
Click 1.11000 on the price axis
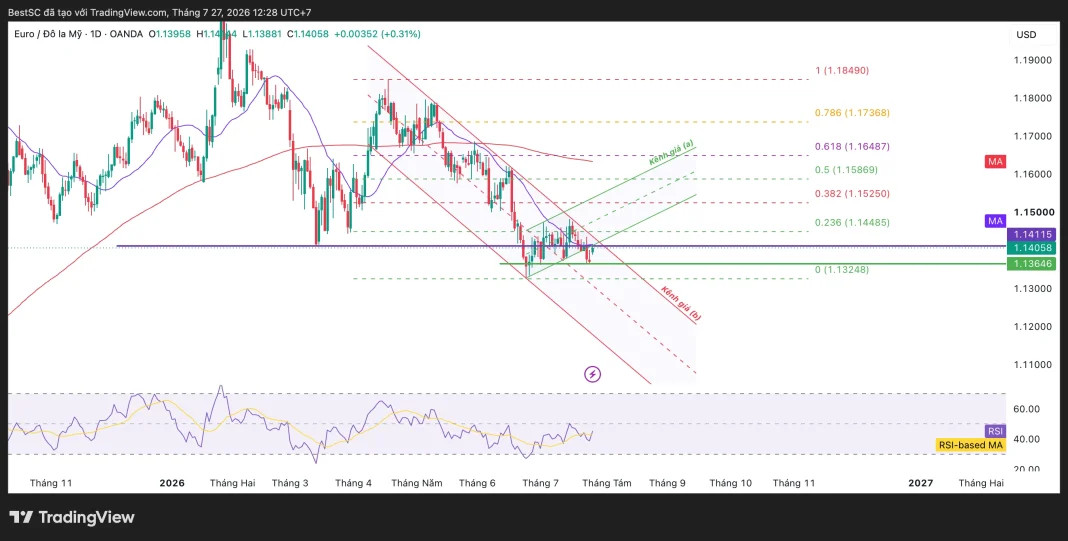[1031, 365]
